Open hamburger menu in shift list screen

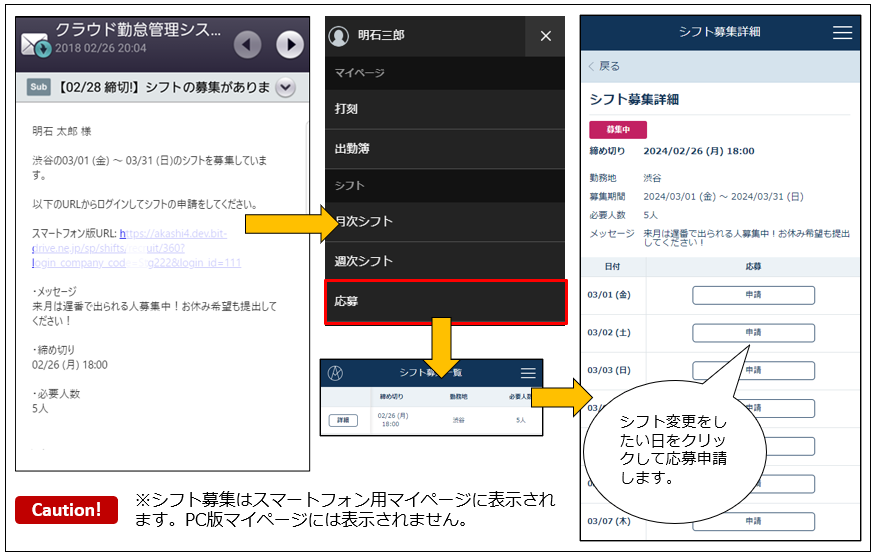528,373
